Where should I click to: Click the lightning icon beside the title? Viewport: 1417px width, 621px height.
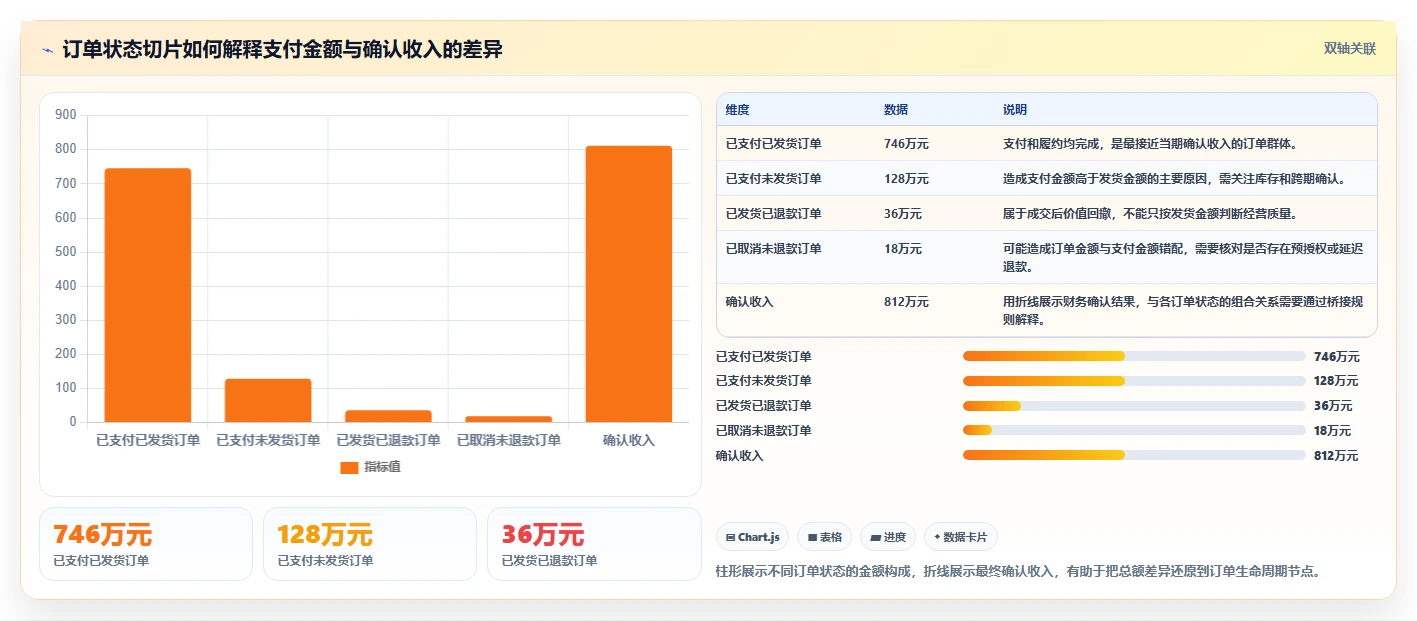[x=47, y=49]
